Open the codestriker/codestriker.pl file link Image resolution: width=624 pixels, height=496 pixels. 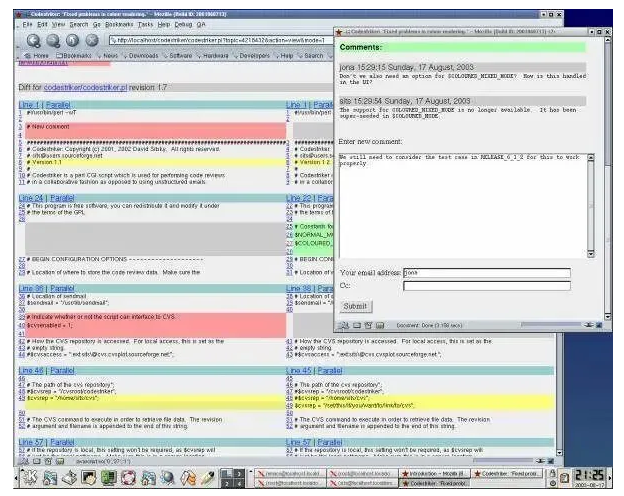point(85,87)
